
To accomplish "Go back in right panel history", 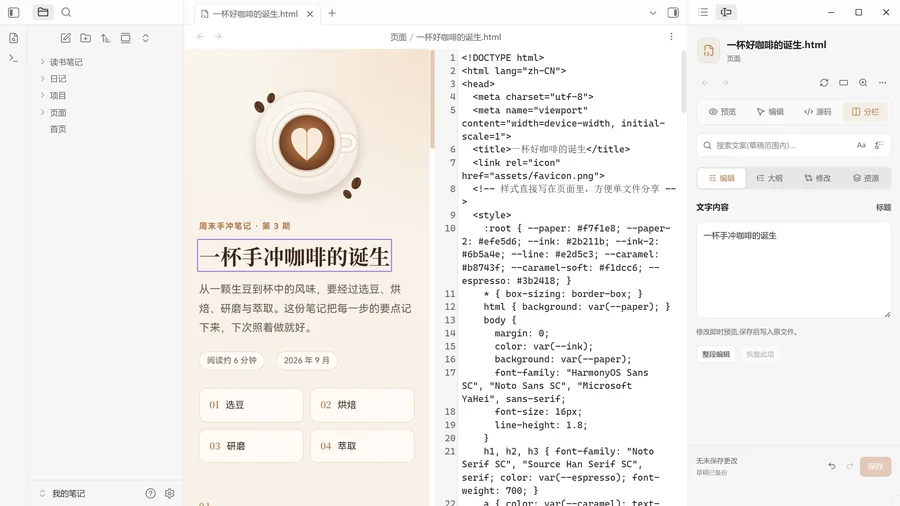I will (705, 83).
